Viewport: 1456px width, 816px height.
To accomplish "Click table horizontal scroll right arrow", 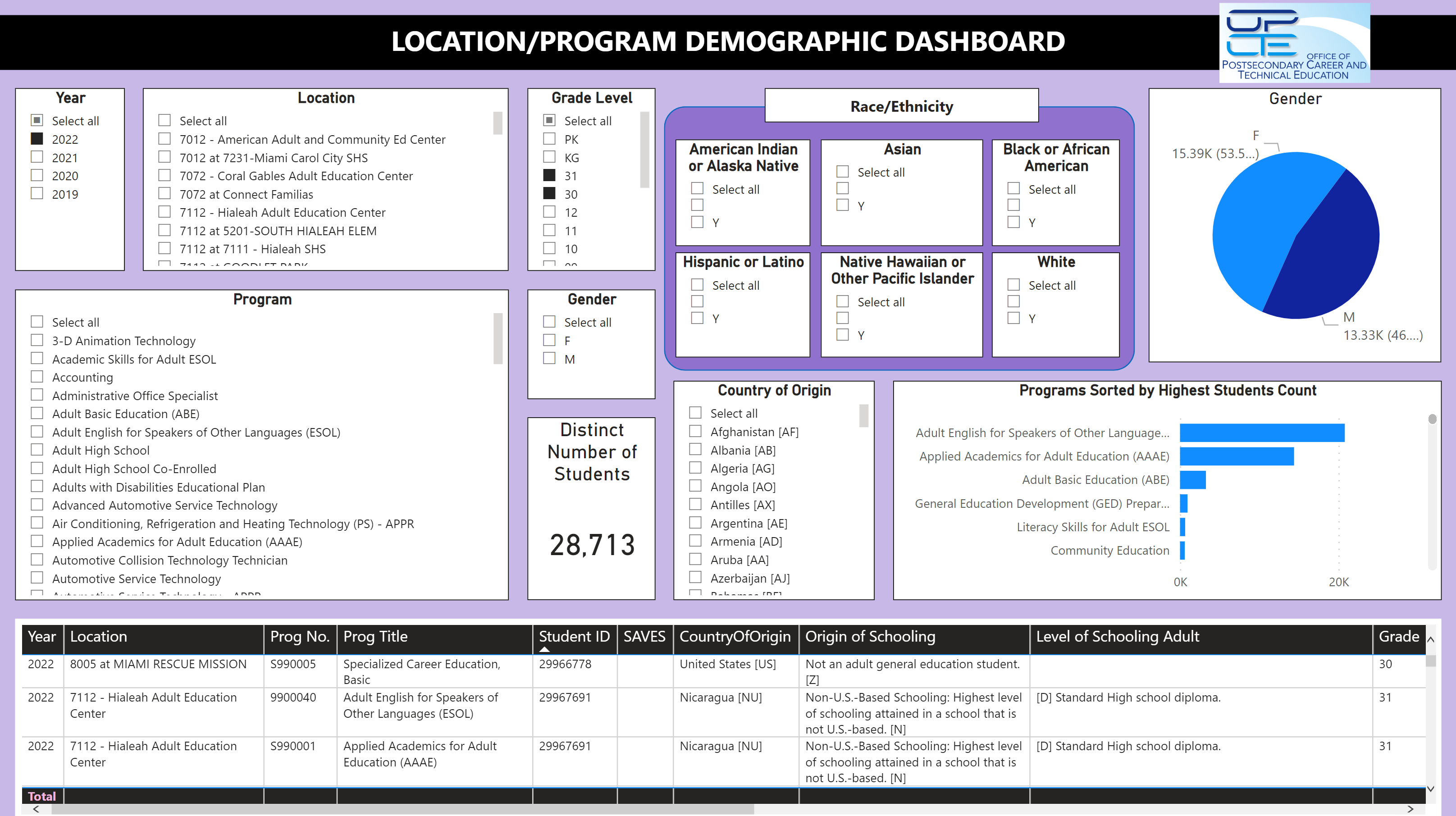I will pos(1410,809).
